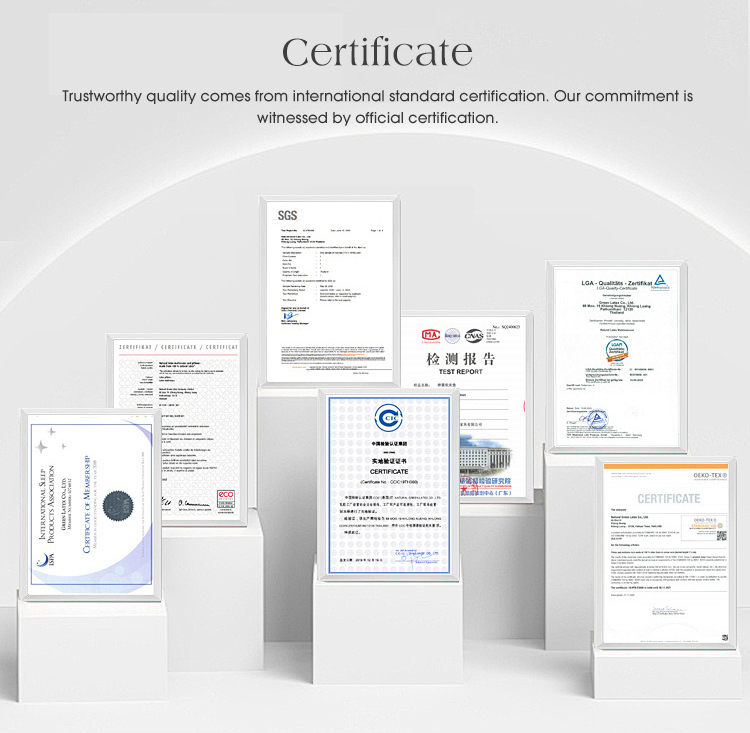750x733 pixels.
Task: Click the "Trustworthy quality comes from" tagline
Action: point(377,107)
